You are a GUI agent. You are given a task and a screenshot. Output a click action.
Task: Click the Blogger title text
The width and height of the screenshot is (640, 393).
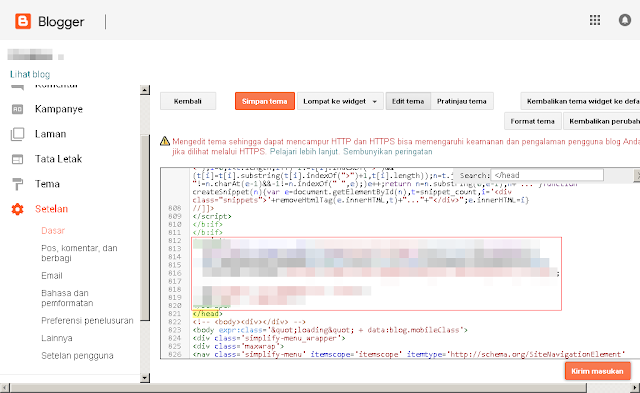point(61,21)
